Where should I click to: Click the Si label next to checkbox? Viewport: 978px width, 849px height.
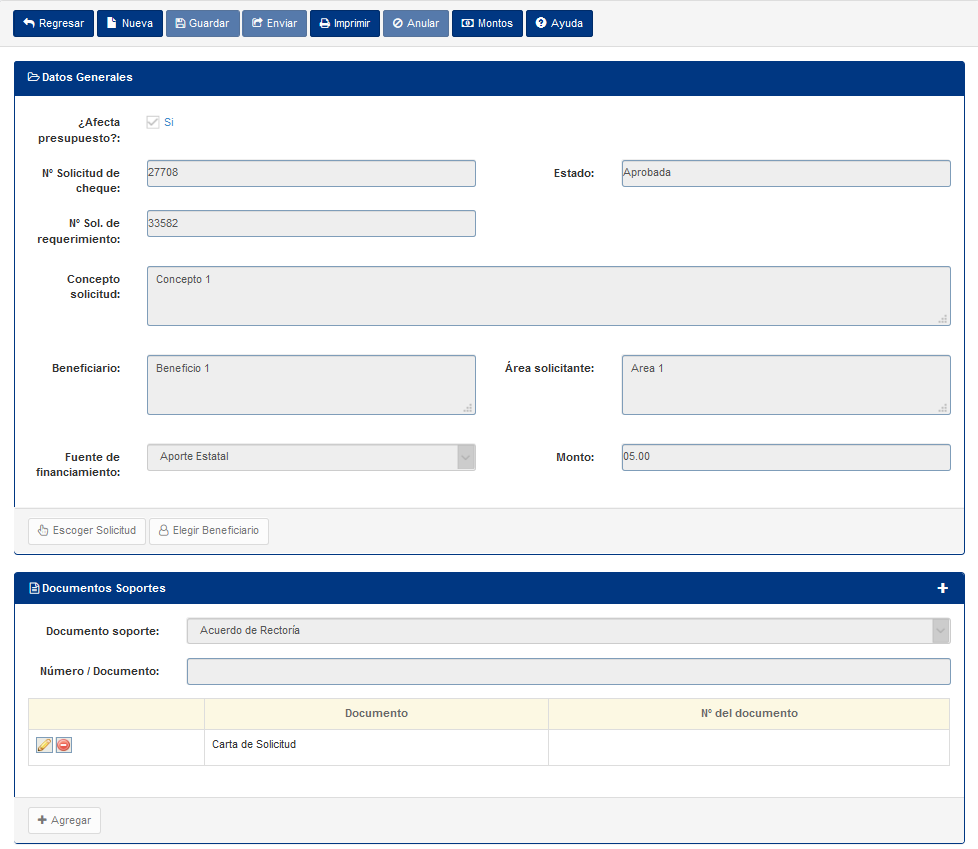[x=168, y=122]
